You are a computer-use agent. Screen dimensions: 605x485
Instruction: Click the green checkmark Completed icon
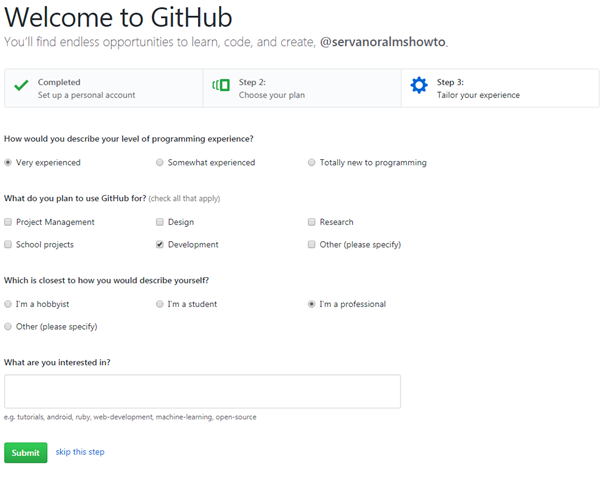[21, 85]
